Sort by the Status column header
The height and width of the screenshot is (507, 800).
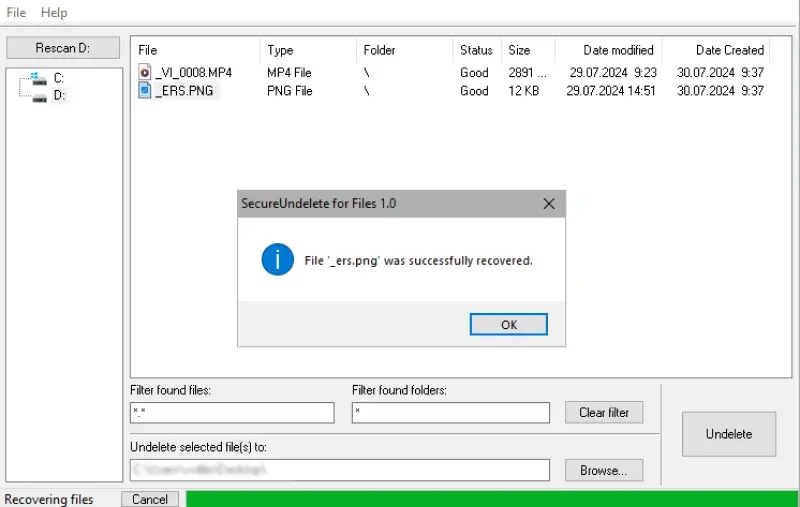click(476, 50)
